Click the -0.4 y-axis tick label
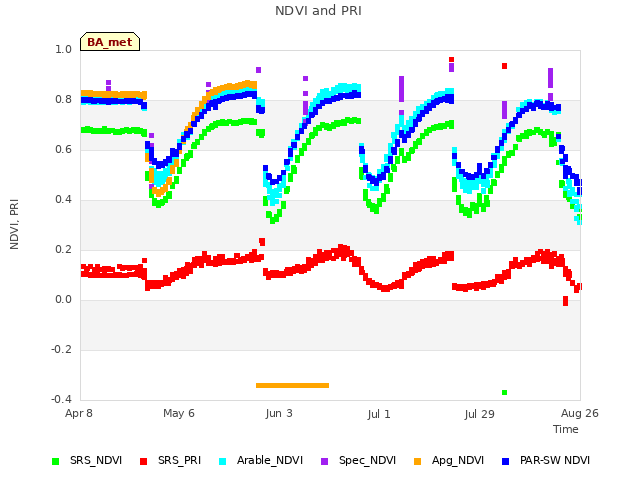The width and height of the screenshot is (640, 480). coord(61,399)
